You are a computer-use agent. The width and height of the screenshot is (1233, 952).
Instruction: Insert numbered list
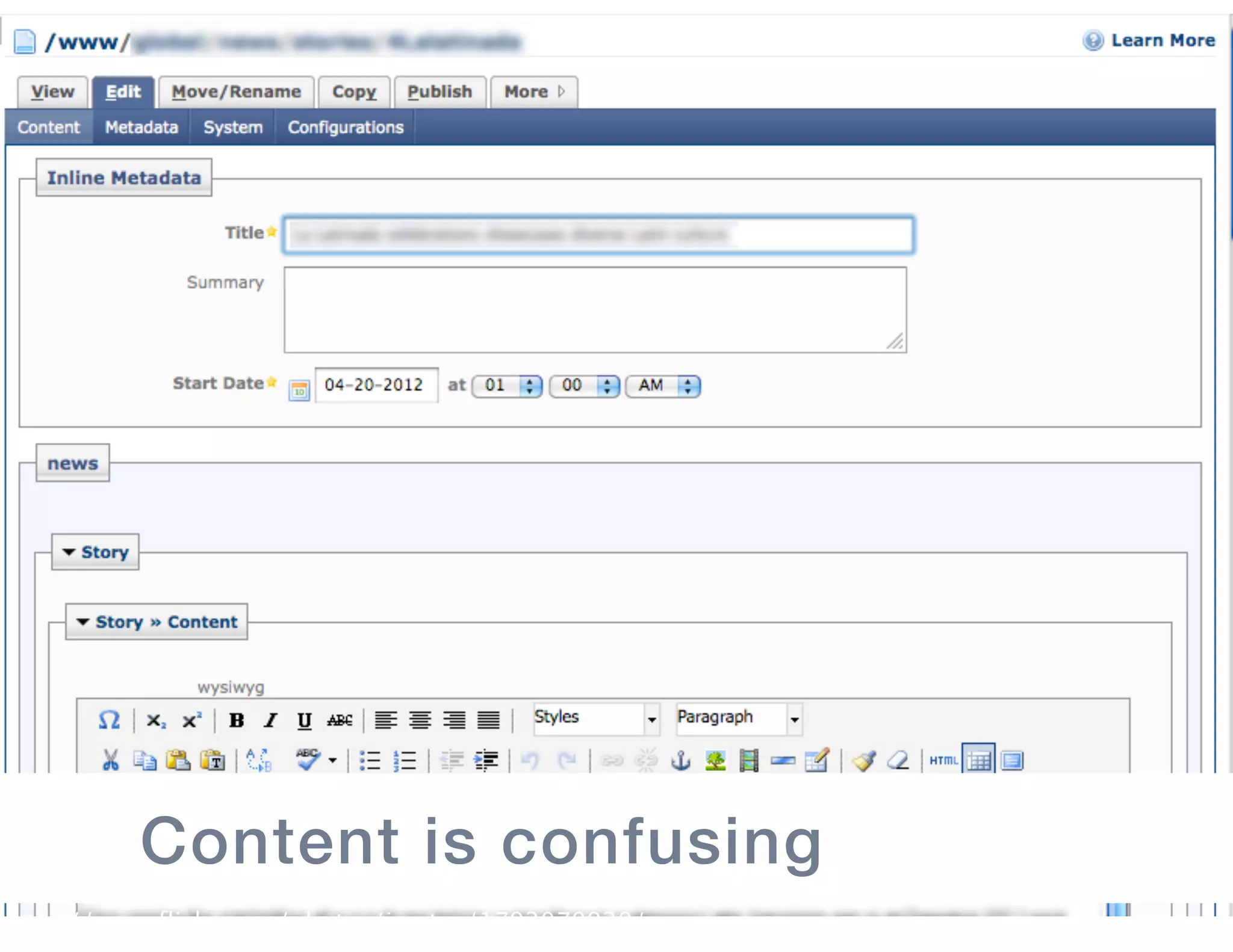click(x=405, y=761)
